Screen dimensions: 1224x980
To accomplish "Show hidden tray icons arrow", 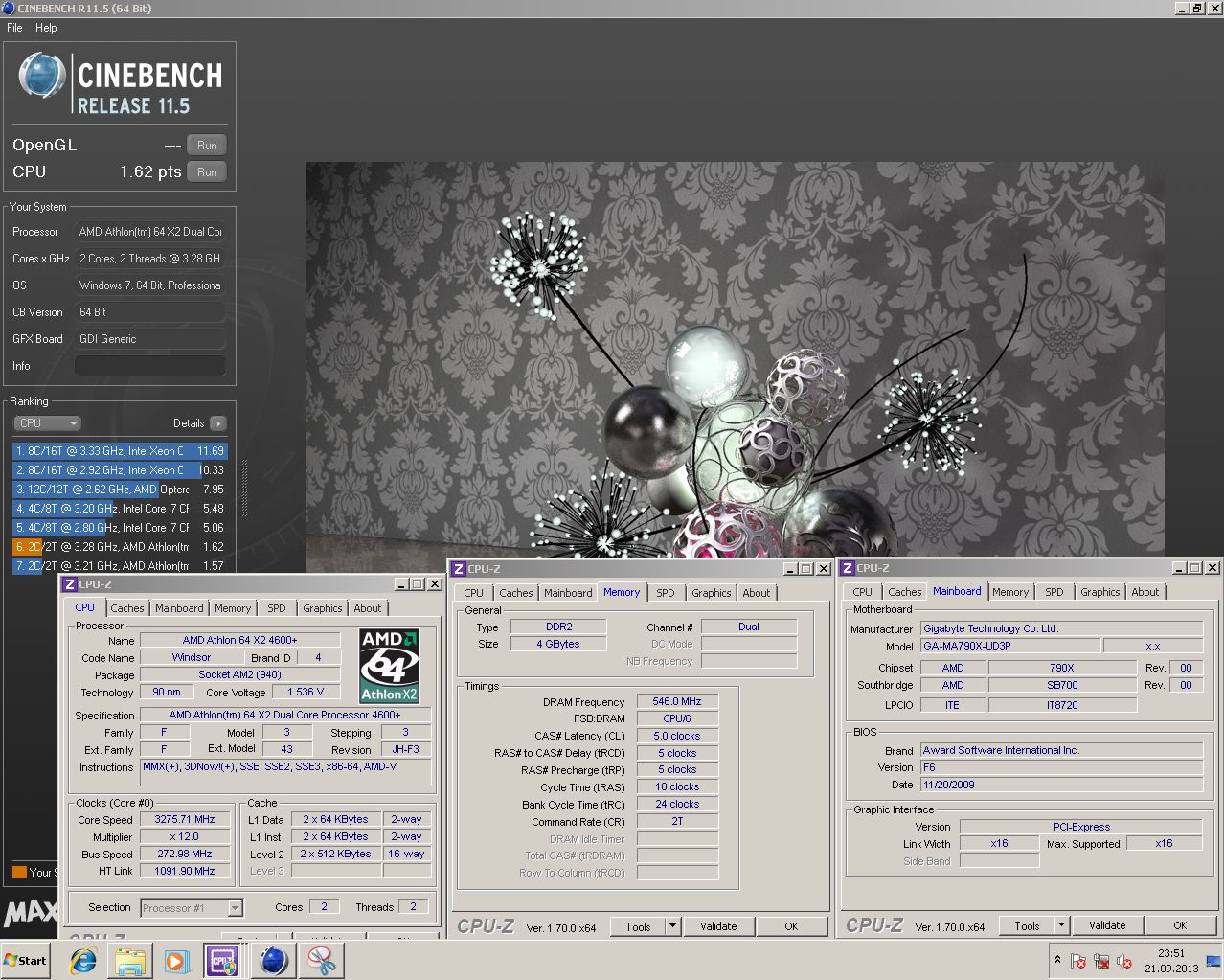I will coord(1057,960).
